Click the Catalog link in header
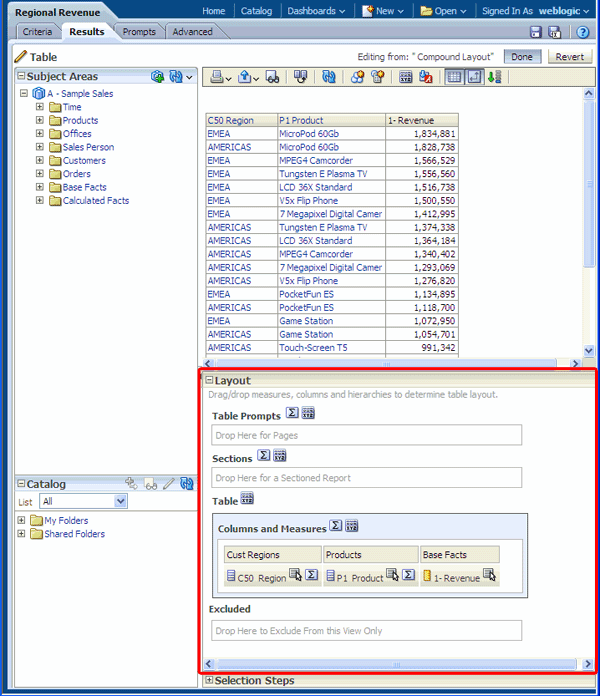This screenshot has width=600, height=696. click(x=256, y=11)
